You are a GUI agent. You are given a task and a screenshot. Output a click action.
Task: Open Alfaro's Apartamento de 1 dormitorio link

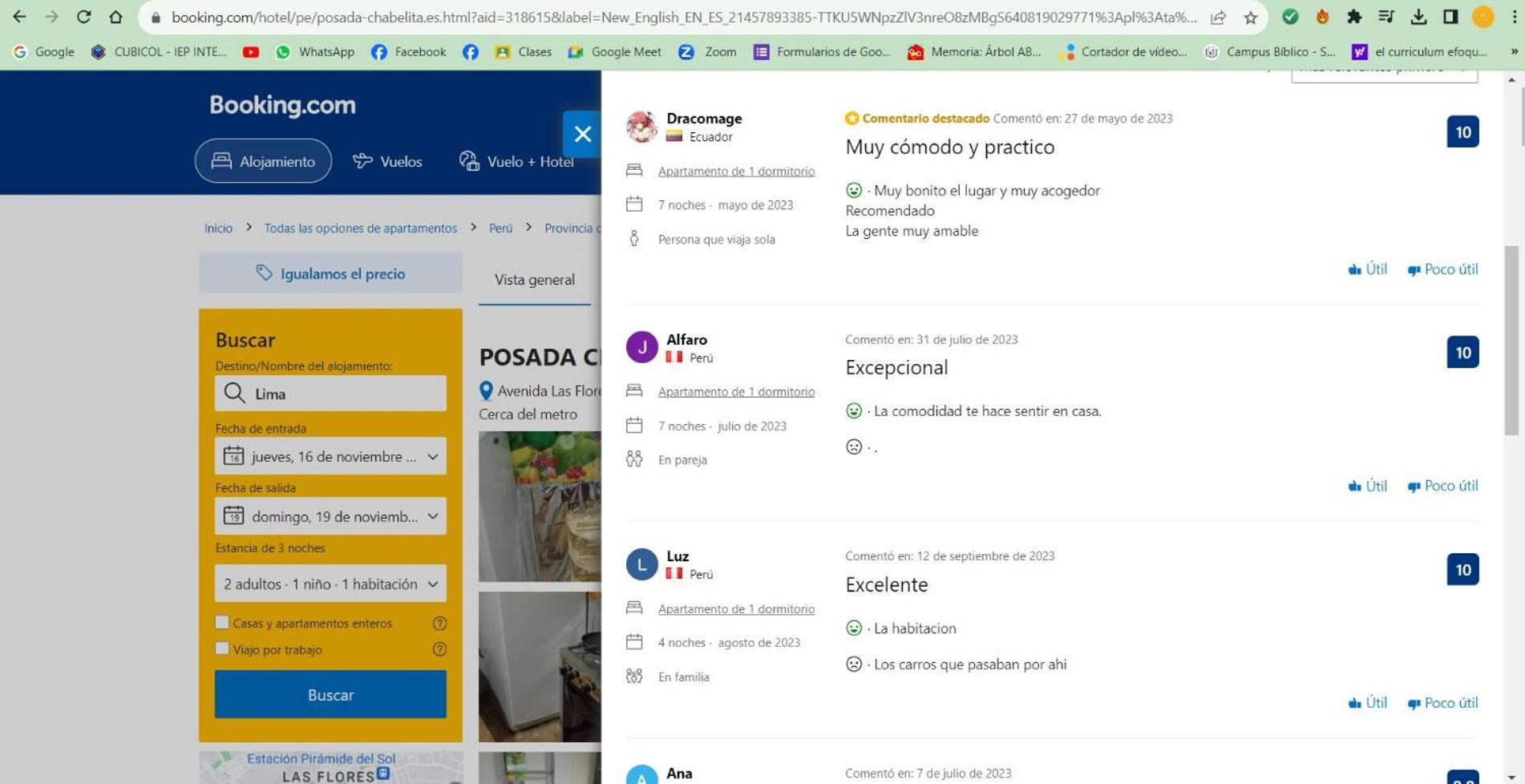tap(736, 392)
